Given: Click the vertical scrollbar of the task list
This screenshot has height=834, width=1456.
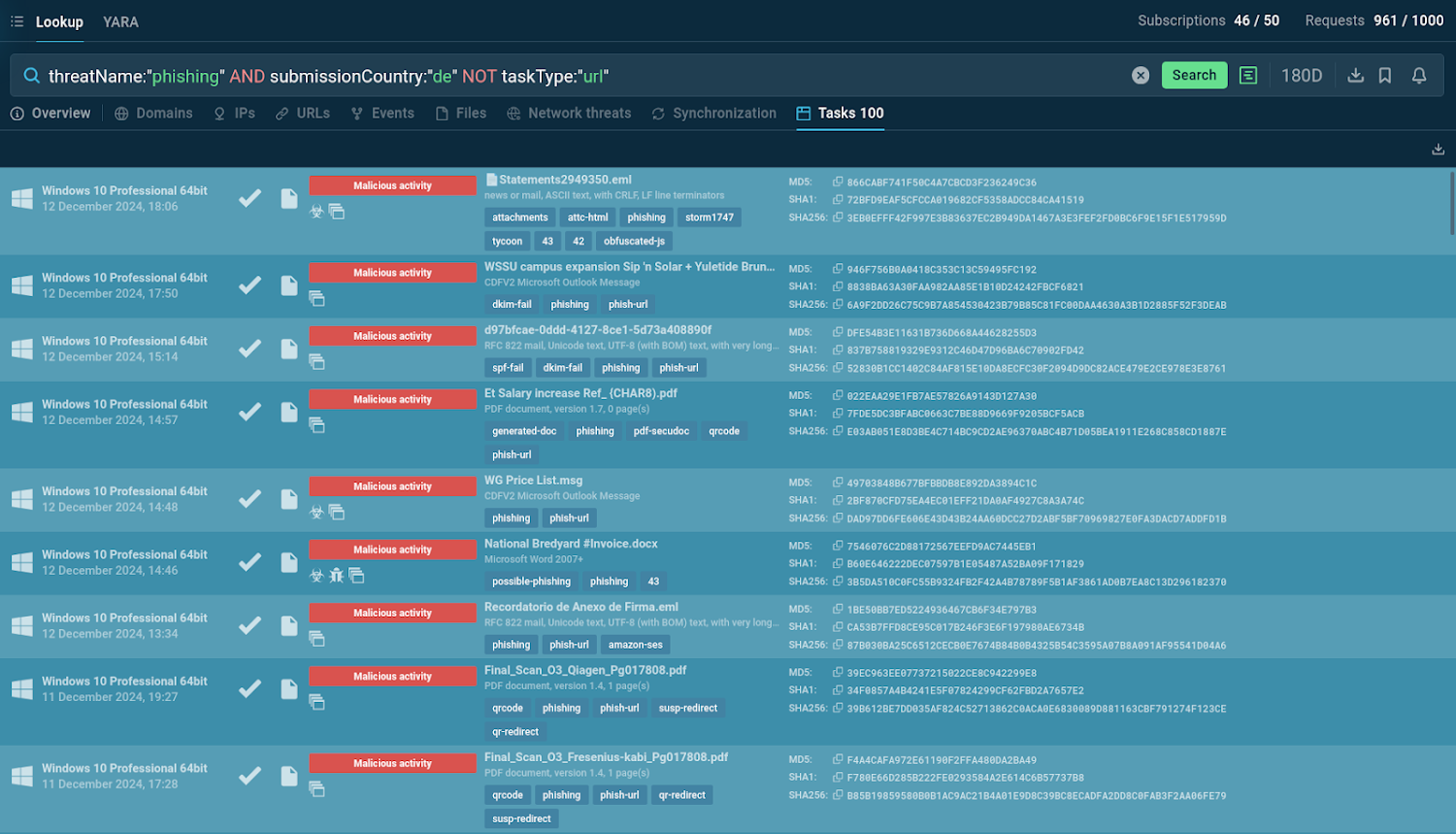Looking at the screenshot, I should point(1452,204).
